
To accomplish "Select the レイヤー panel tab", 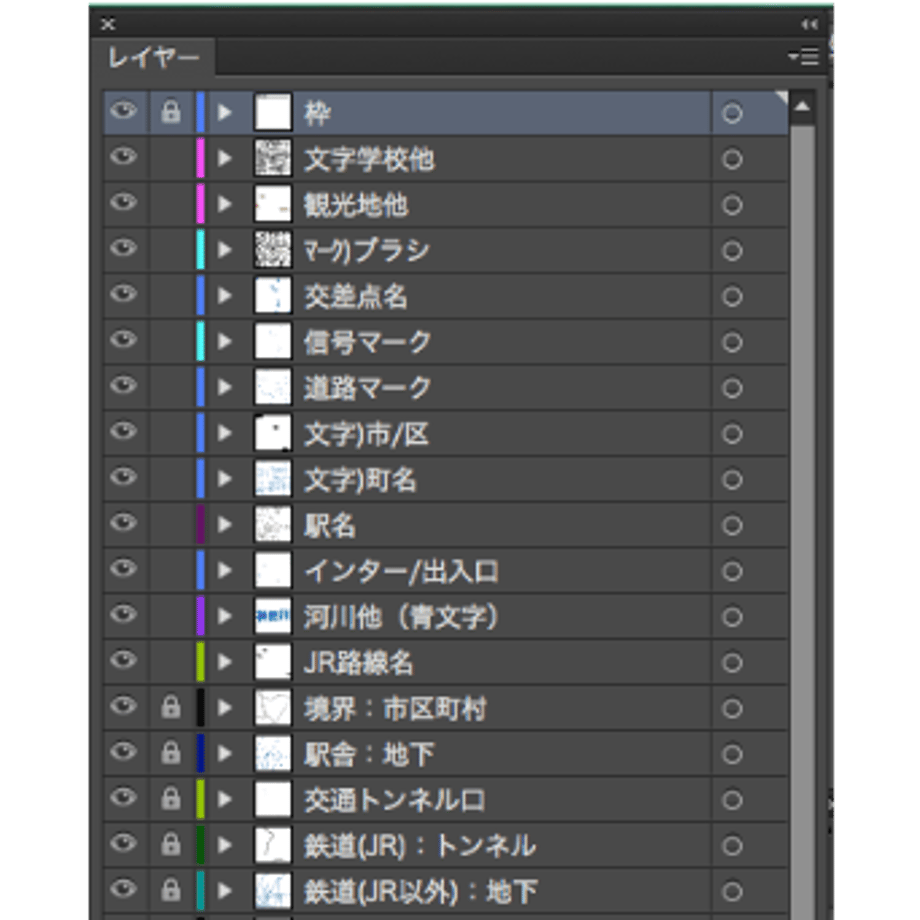I will click(x=154, y=58).
